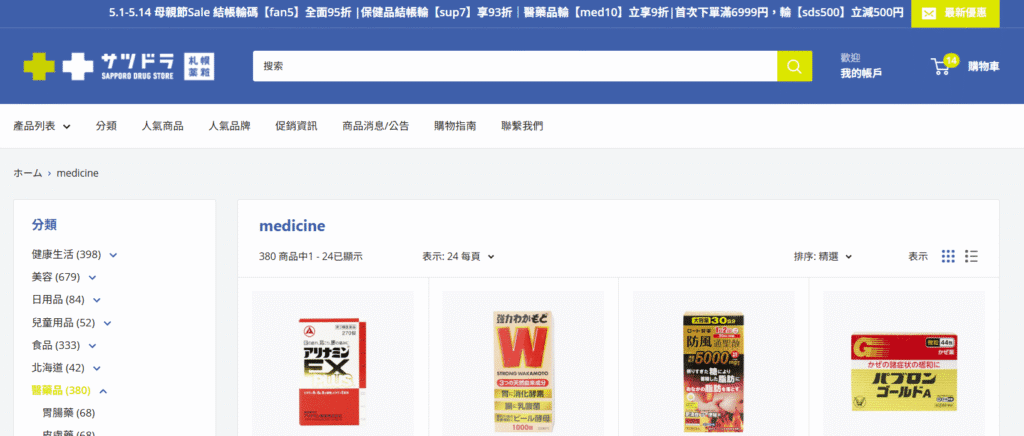
Task: Select the 食品 (333) category
Action: (56, 345)
